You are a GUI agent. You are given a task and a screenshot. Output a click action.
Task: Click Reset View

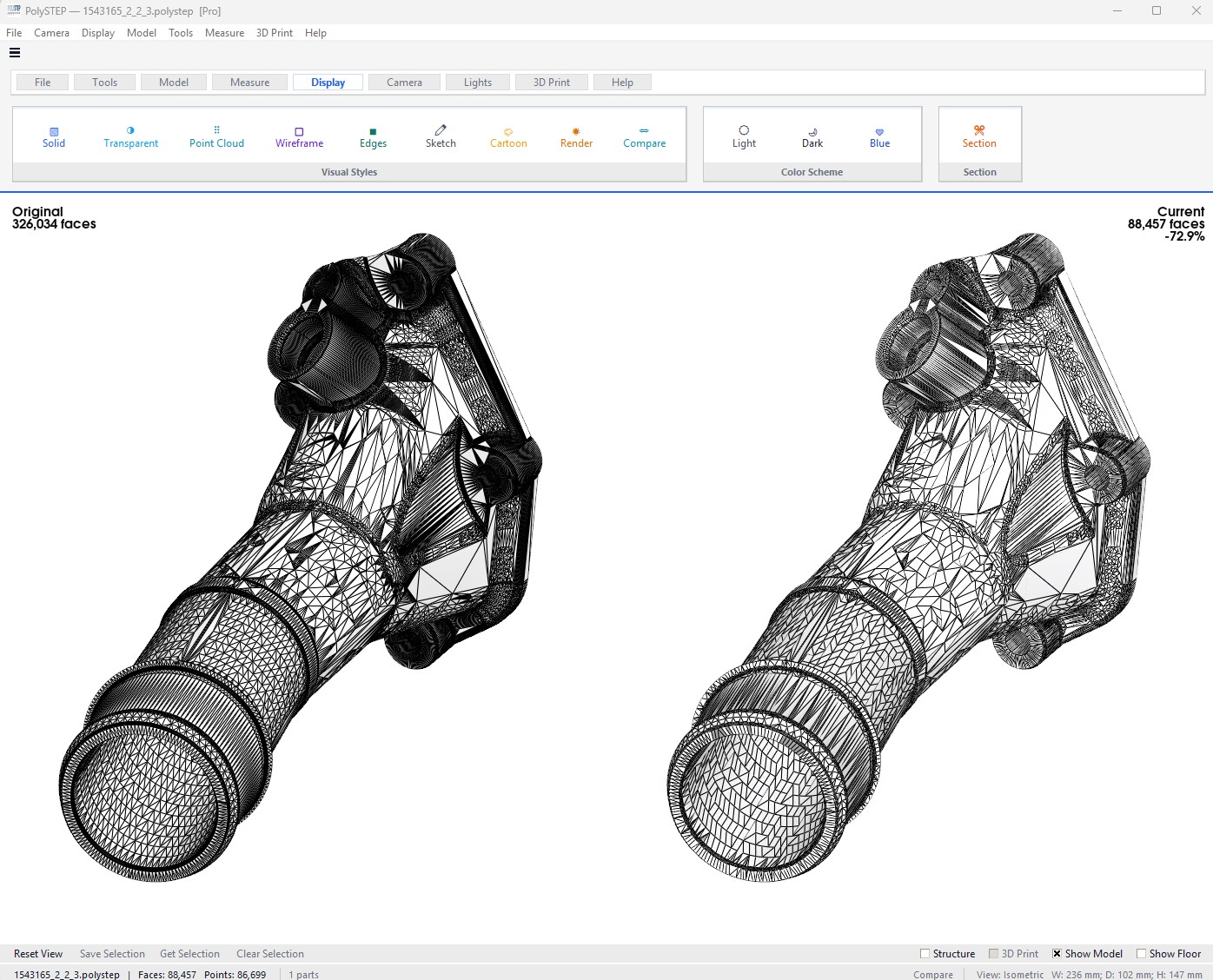tap(38, 953)
